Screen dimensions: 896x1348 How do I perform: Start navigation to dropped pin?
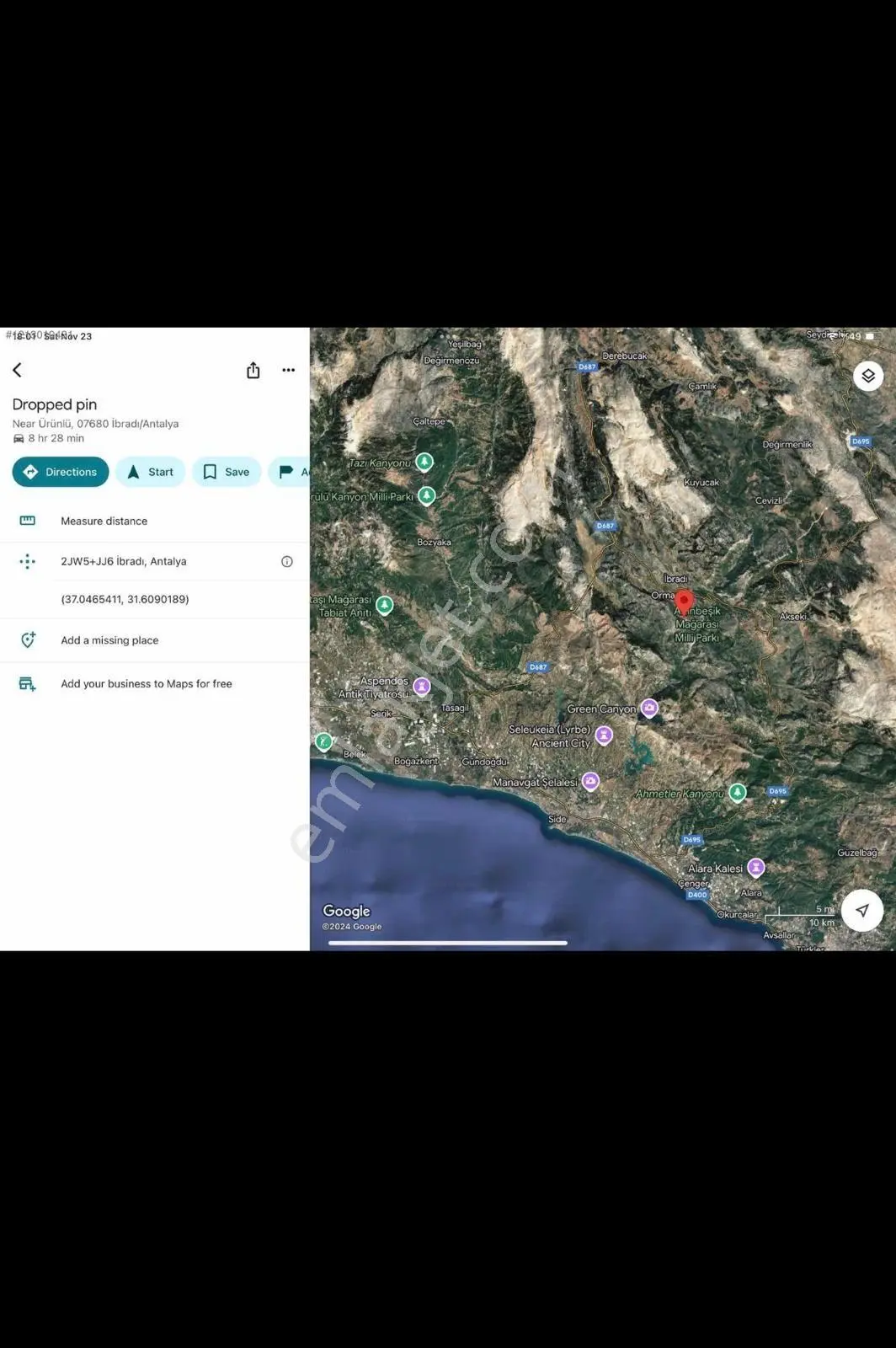[150, 472]
